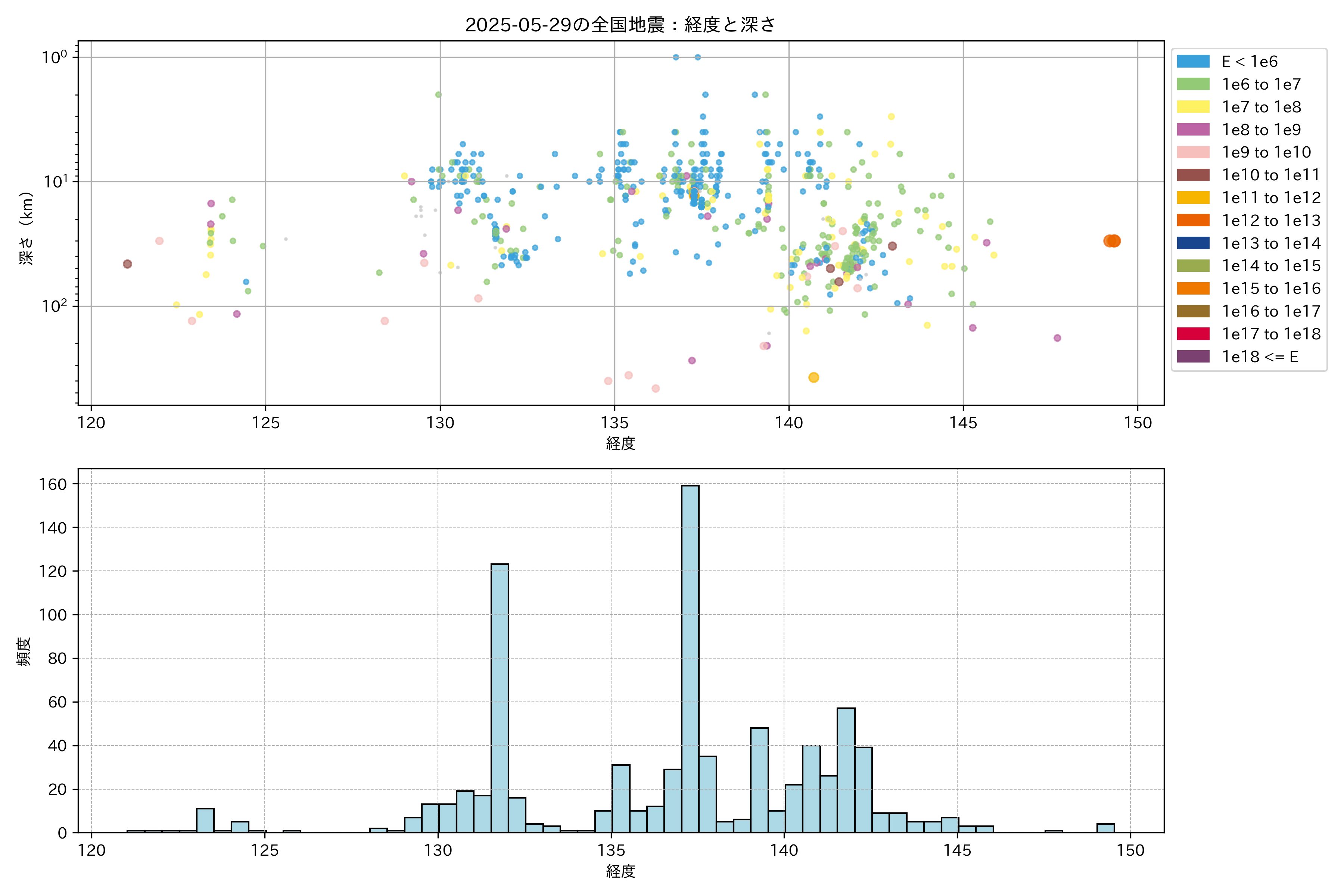Screen dimensions: 1344x896
Task: Click the brown scatter point near longitude 121
Action: click(127, 264)
